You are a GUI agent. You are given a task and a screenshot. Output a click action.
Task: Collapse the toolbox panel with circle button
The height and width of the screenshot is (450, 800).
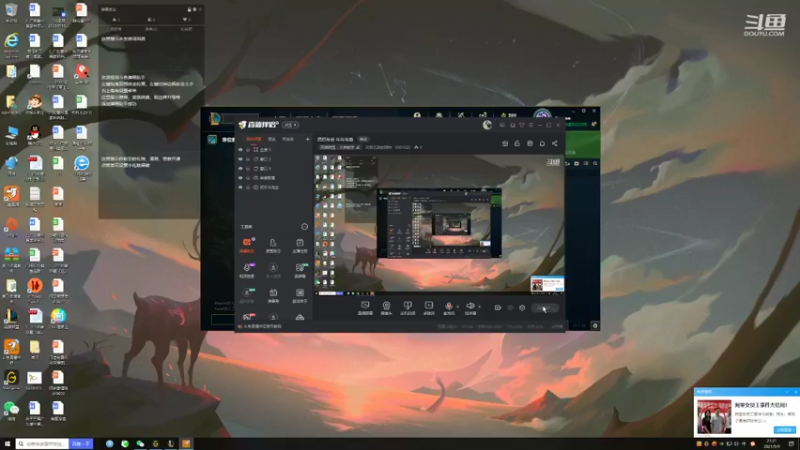coord(305,227)
